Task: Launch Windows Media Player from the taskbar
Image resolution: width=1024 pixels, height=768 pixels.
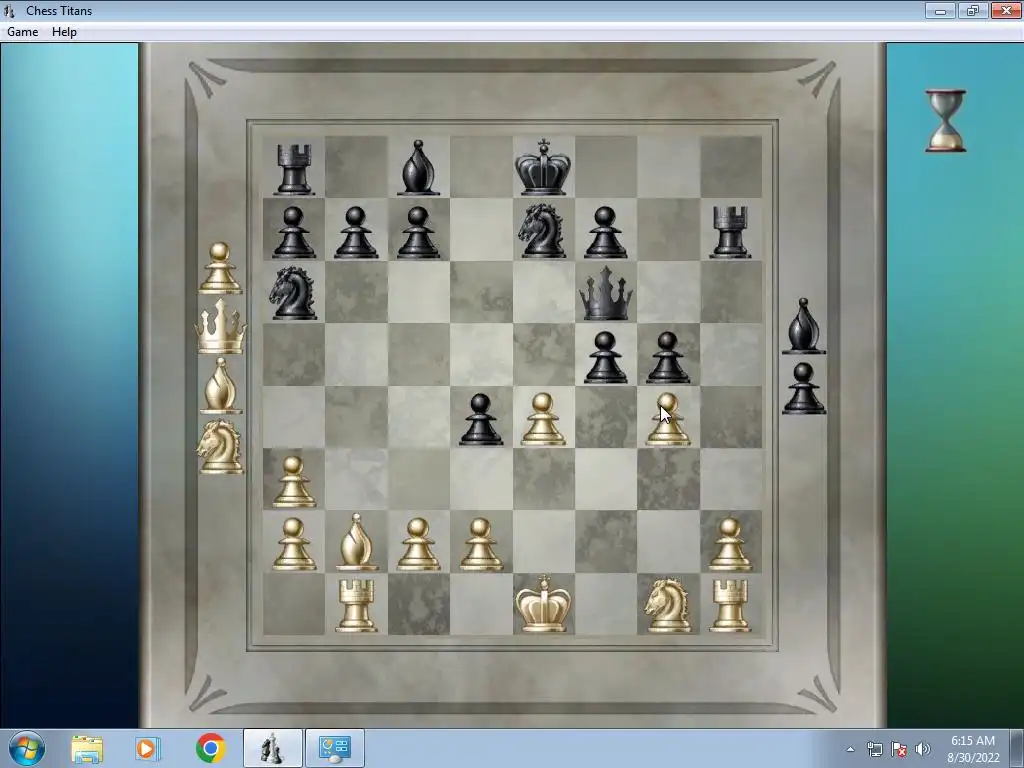Action: 148,748
